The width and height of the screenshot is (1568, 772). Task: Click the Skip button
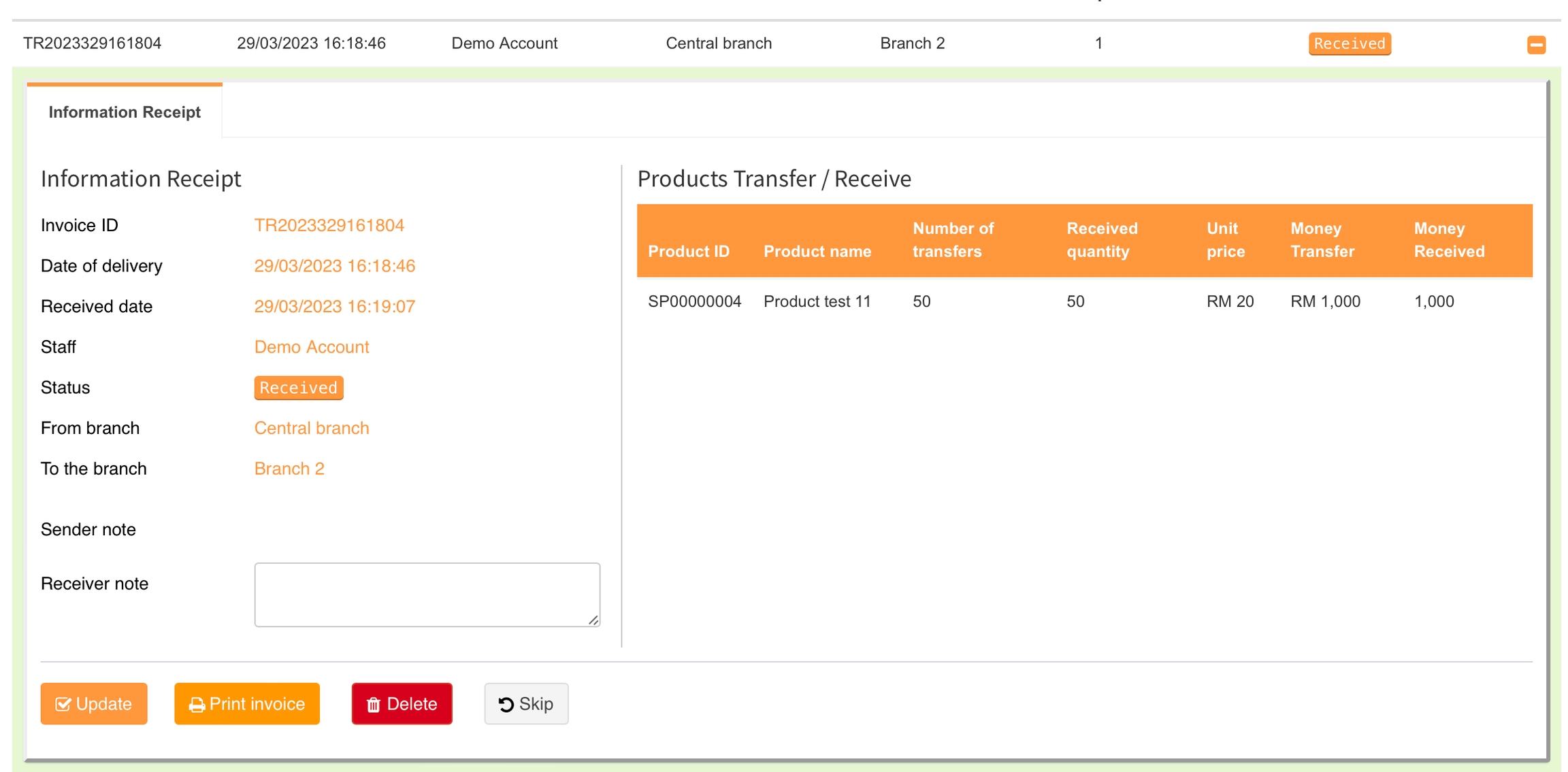coord(525,703)
